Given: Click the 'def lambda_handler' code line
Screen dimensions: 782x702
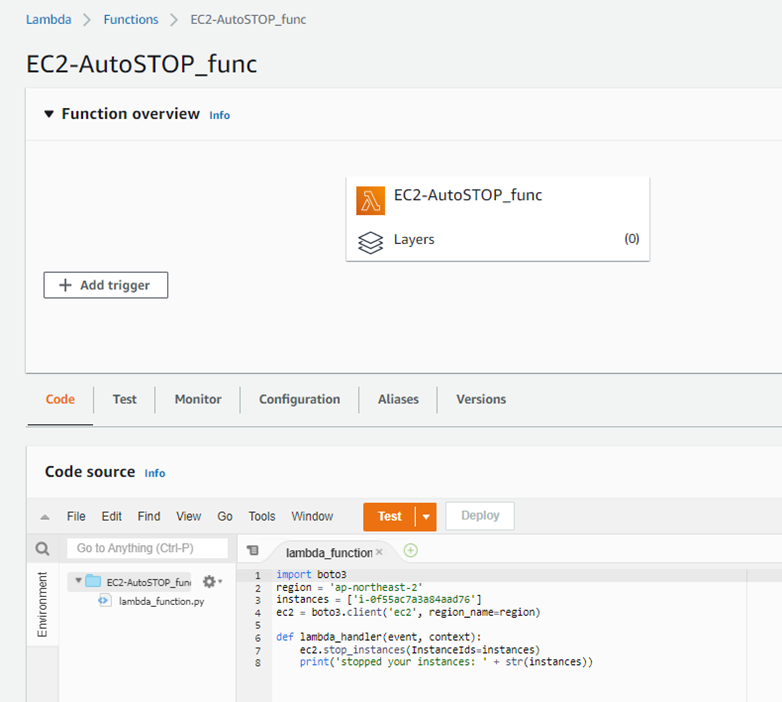Looking at the screenshot, I should (x=379, y=637).
